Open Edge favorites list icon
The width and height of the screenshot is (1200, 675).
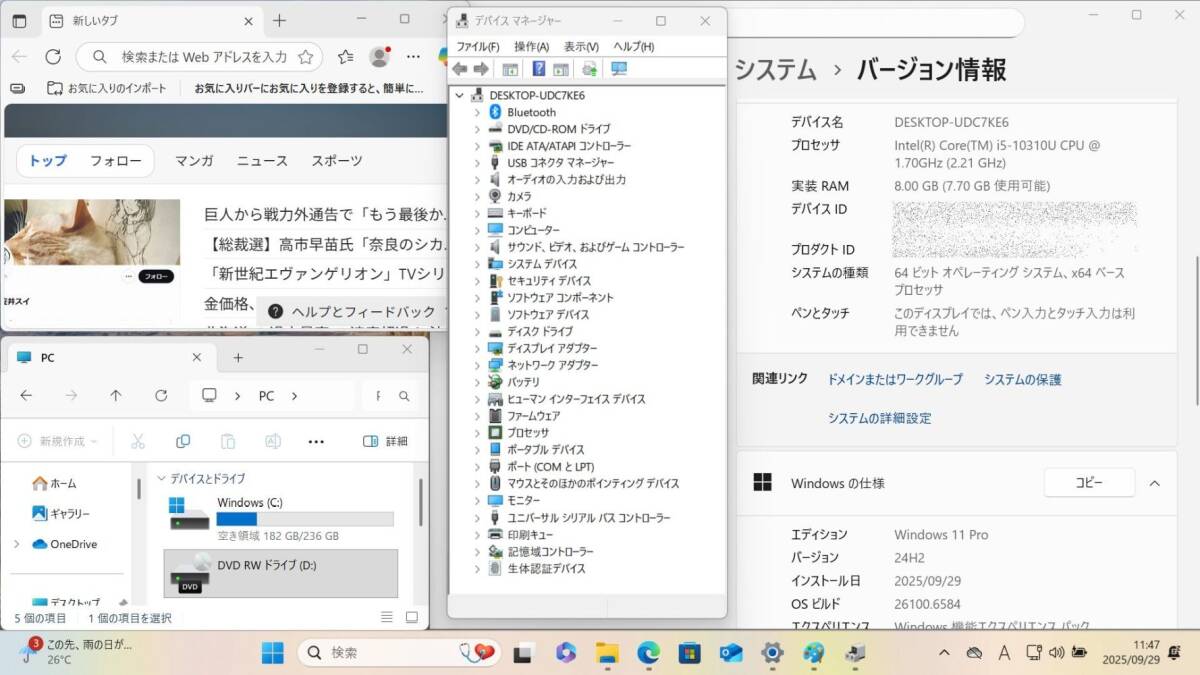coord(345,57)
